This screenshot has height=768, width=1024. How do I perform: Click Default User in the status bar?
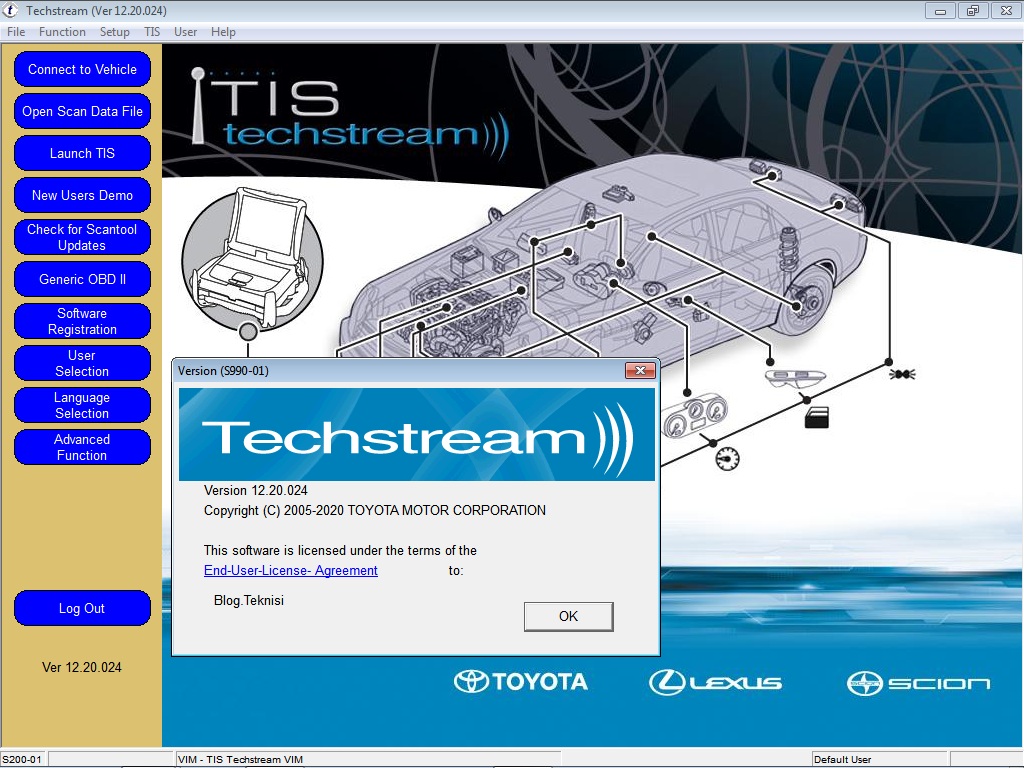click(842, 760)
